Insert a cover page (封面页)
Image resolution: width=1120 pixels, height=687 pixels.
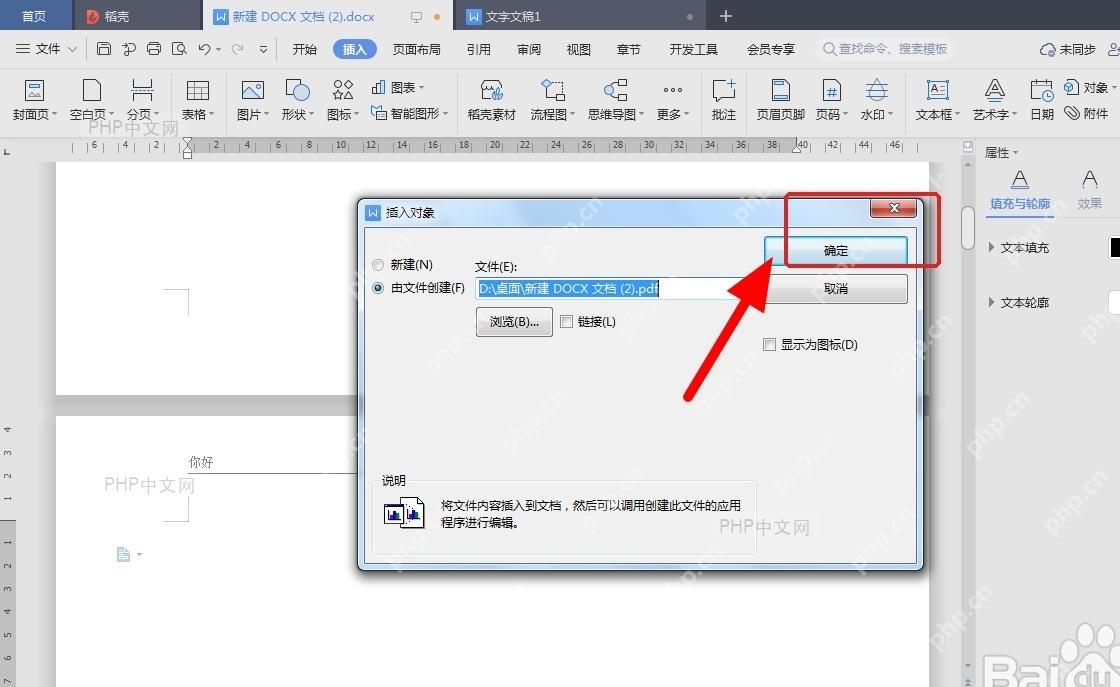pos(34,99)
